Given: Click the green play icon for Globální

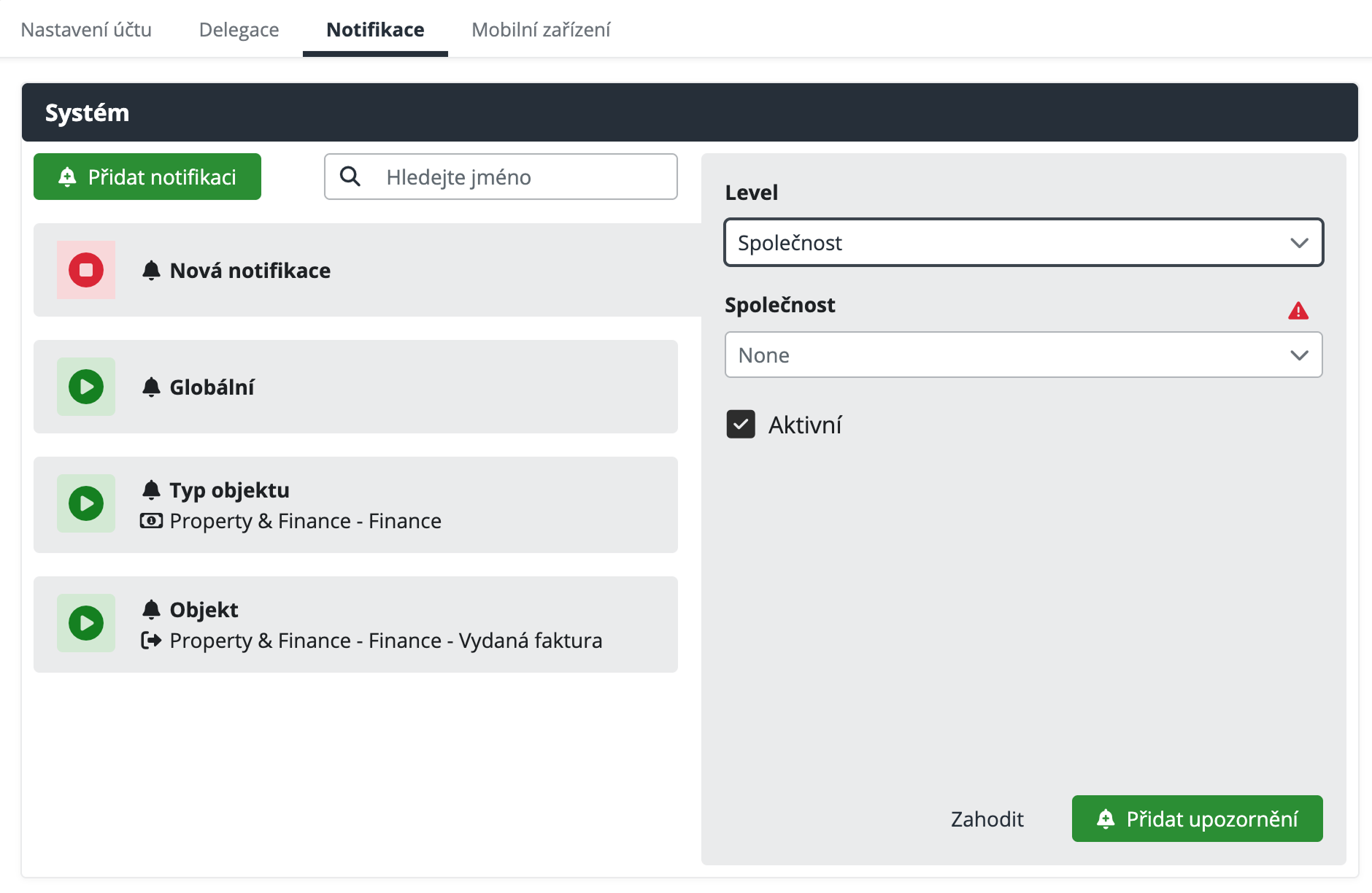Looking at the screenshot, I should tap(86, 387).
